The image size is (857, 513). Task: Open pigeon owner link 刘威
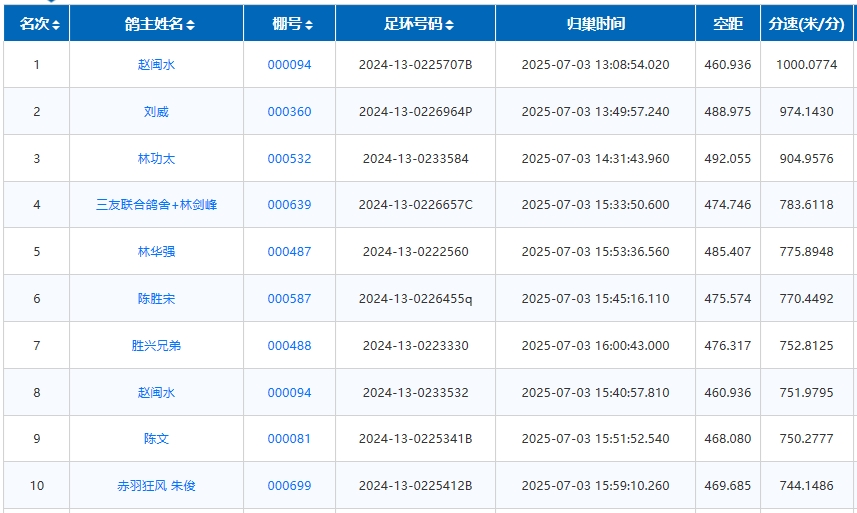click(x=156, y=112)
